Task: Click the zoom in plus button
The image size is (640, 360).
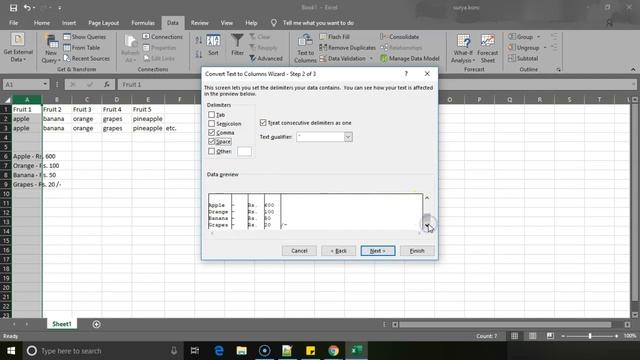Action: (x=616, y=336)
